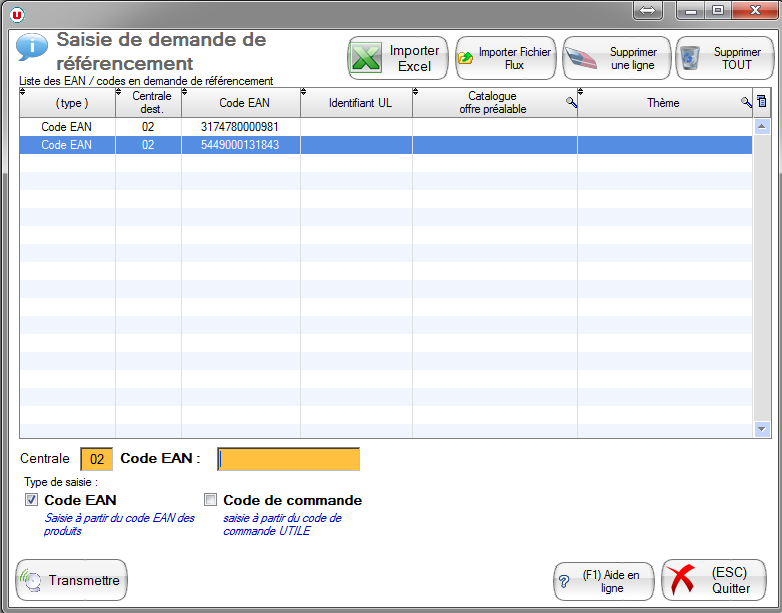Click the Excel icon on Importer Excel
The height and width of the screenshot is (613, 782).
click(x=367, y=58)
